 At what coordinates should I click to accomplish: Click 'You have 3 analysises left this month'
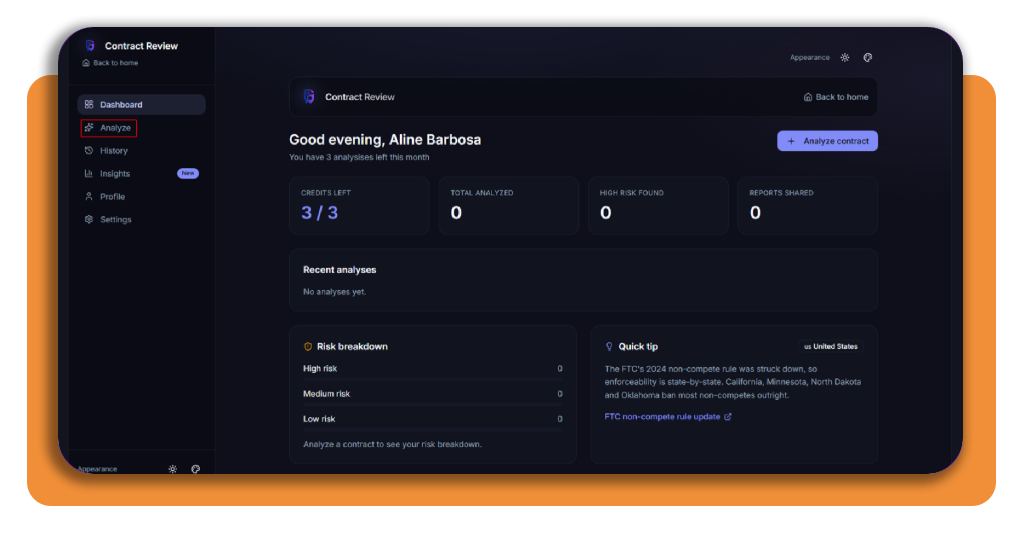pos(359,157)
